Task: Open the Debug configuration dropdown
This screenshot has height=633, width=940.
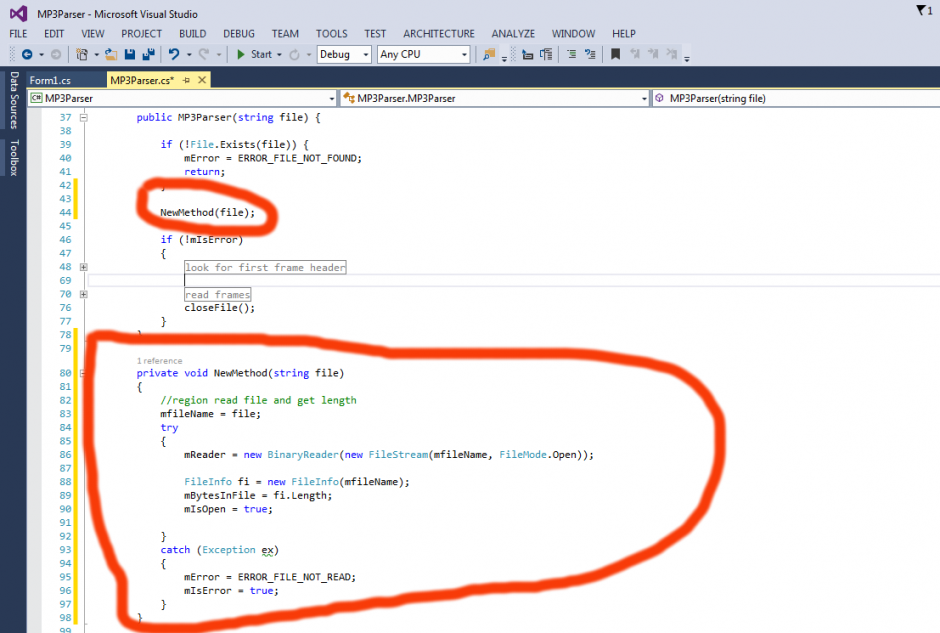Action: coord(342,54)
